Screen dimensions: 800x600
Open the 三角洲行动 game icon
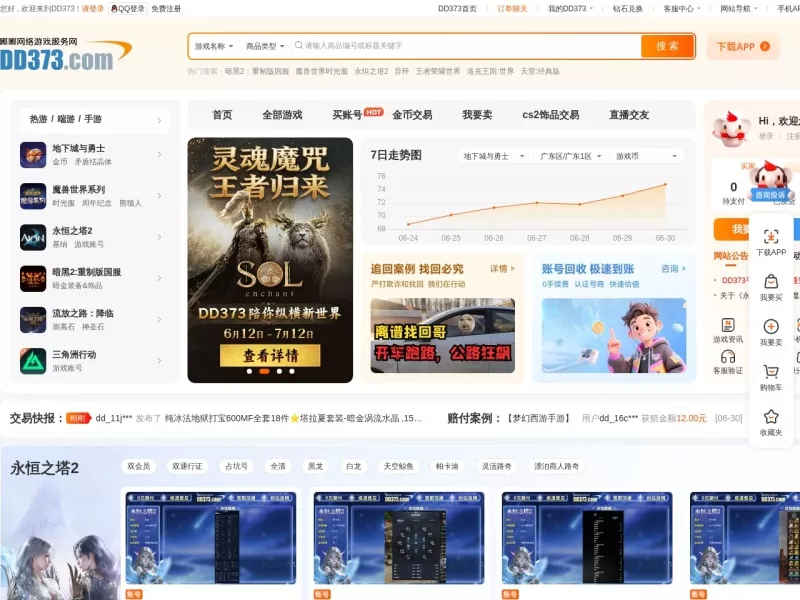(x=33, y=361)
